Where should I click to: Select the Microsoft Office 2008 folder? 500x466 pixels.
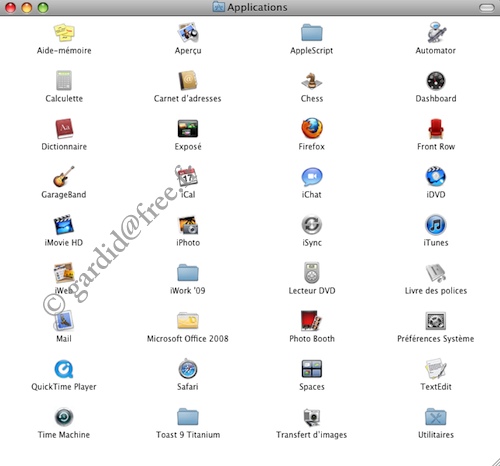click(188, 321)
